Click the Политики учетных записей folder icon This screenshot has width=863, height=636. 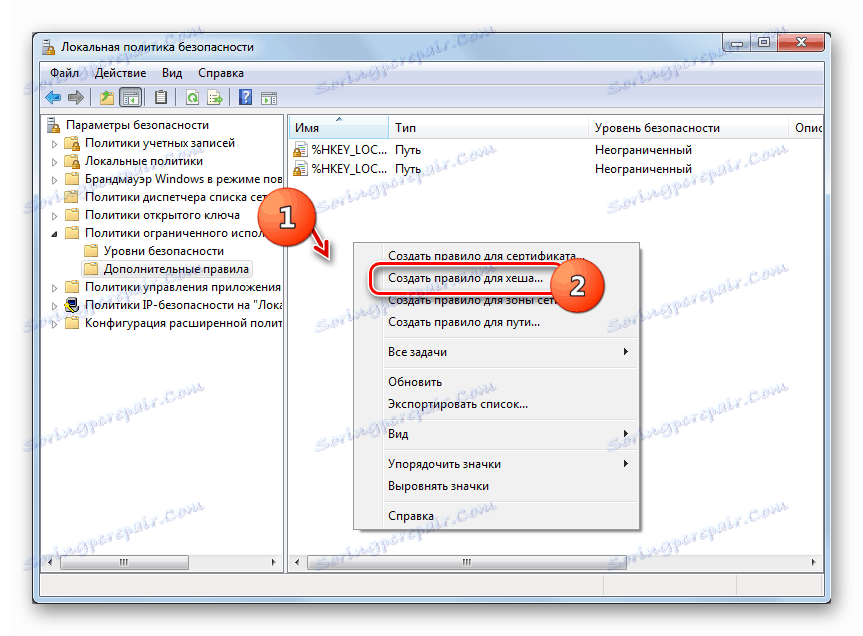[x=72, y=143]
